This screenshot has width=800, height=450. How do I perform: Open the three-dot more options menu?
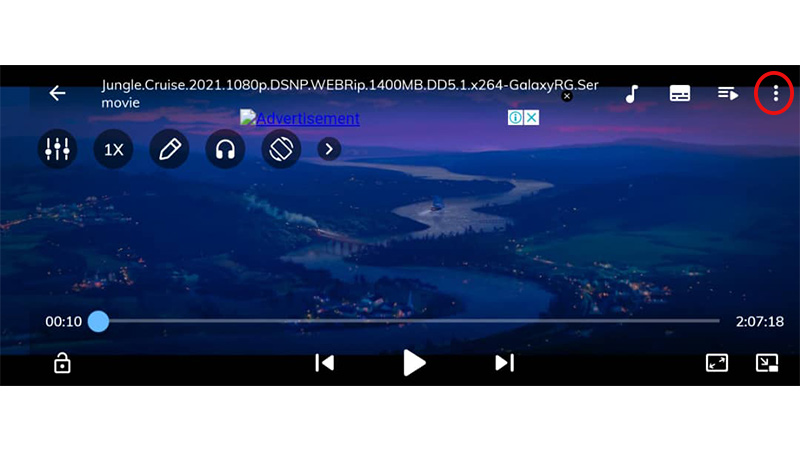click(x=775, y=94)
